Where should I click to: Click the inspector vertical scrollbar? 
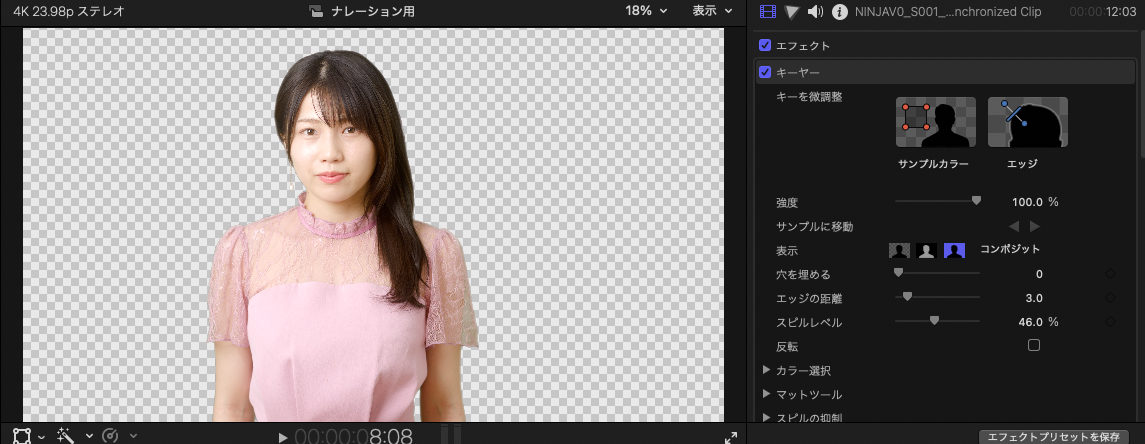coord(1141,91)
